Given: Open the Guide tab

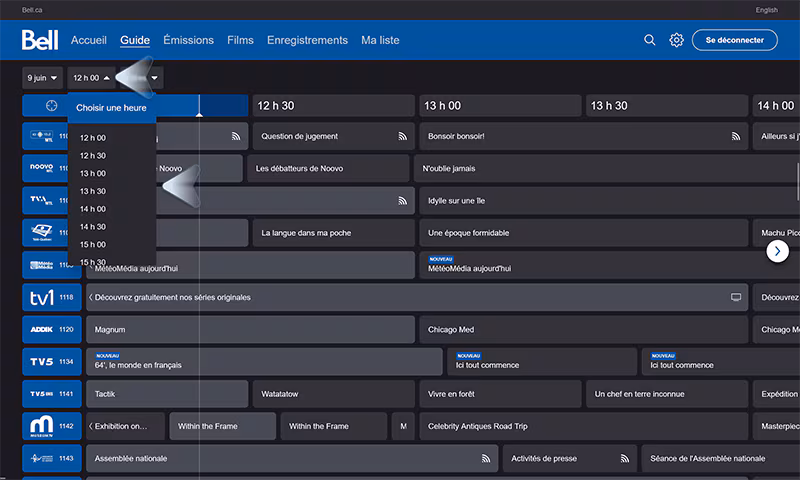Looking at the screenshot, I should [135, 40].
